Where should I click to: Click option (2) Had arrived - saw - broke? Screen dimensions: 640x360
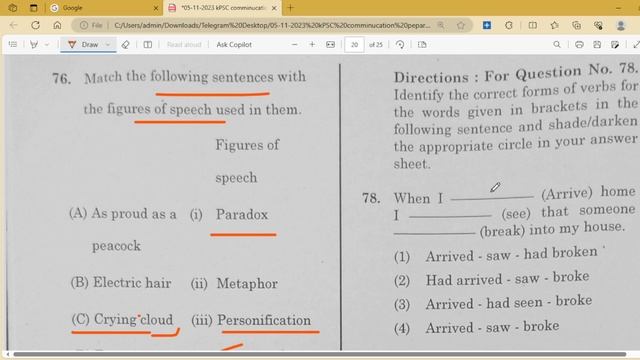(491, 279)
